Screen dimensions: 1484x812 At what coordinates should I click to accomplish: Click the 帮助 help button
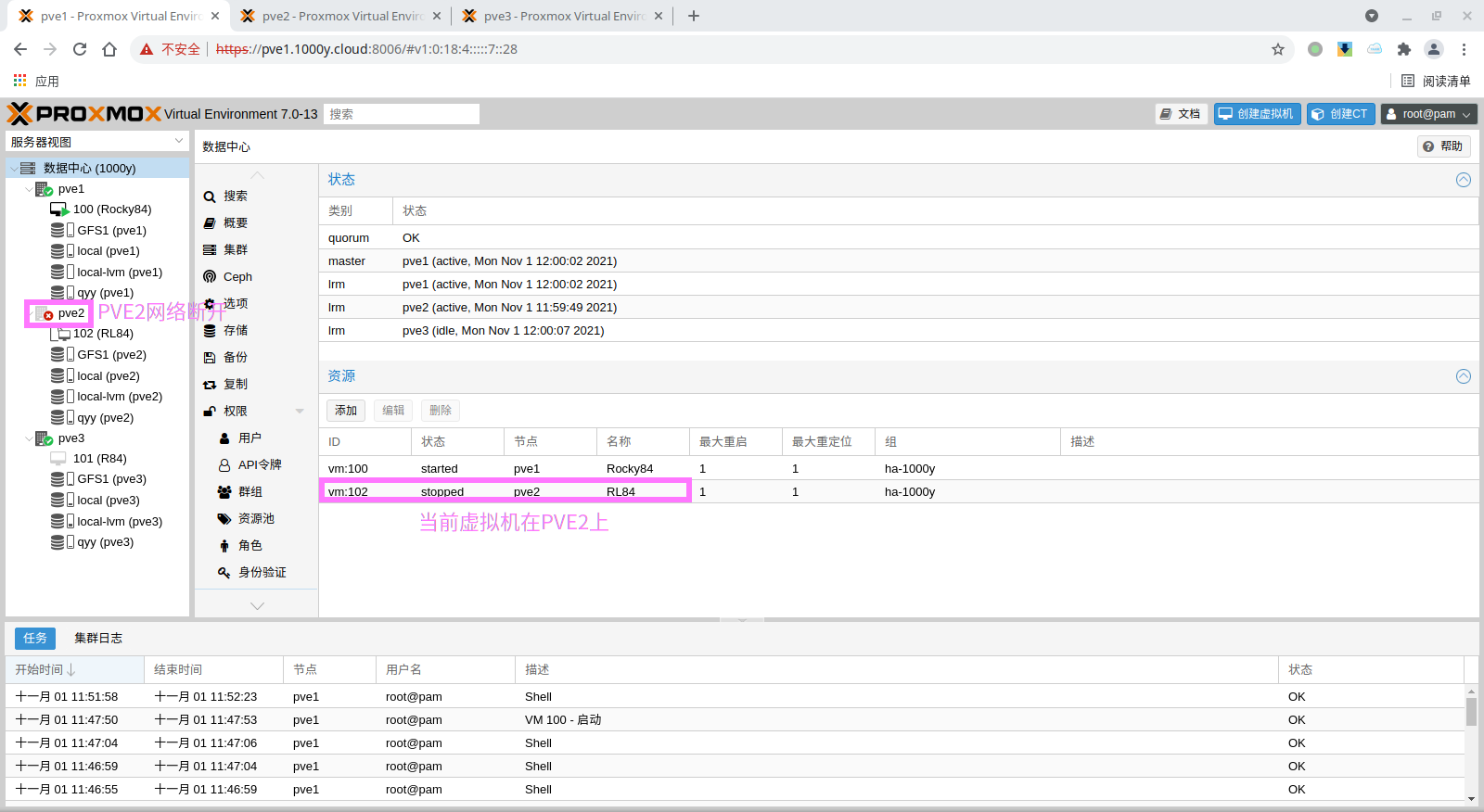(1443, 146)
